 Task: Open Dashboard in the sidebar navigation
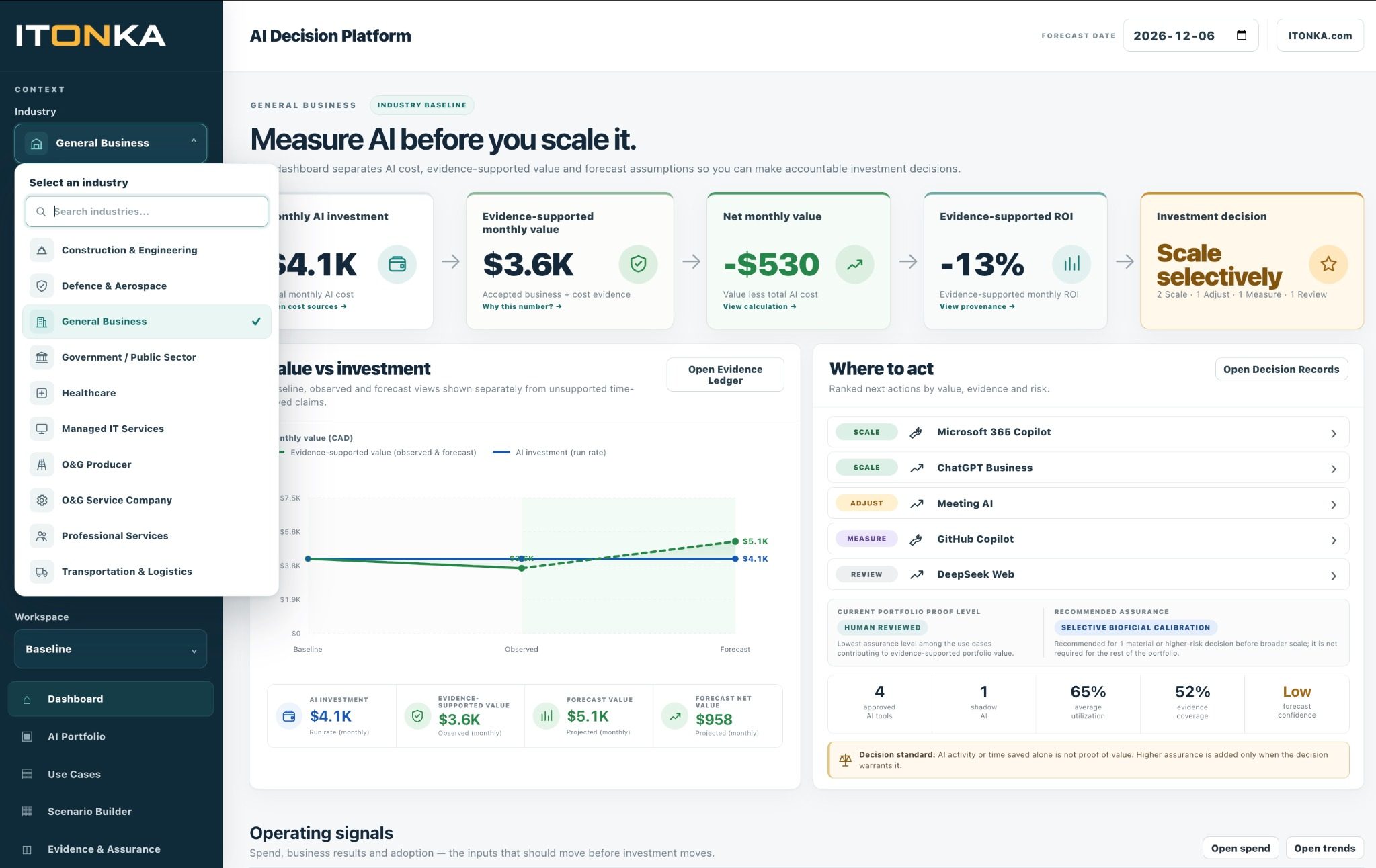point(111,699)
